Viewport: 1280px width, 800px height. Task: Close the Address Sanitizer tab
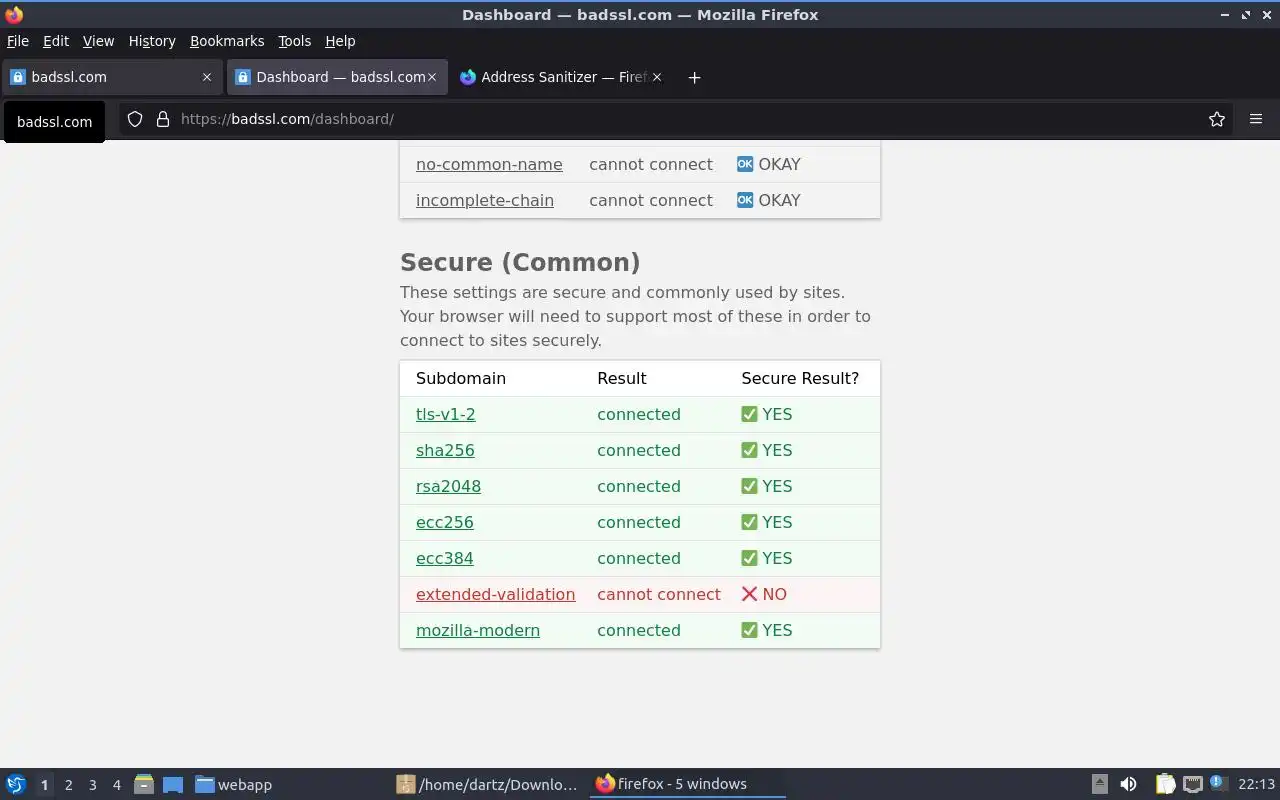pyautogui.click(x=657, y=77)
